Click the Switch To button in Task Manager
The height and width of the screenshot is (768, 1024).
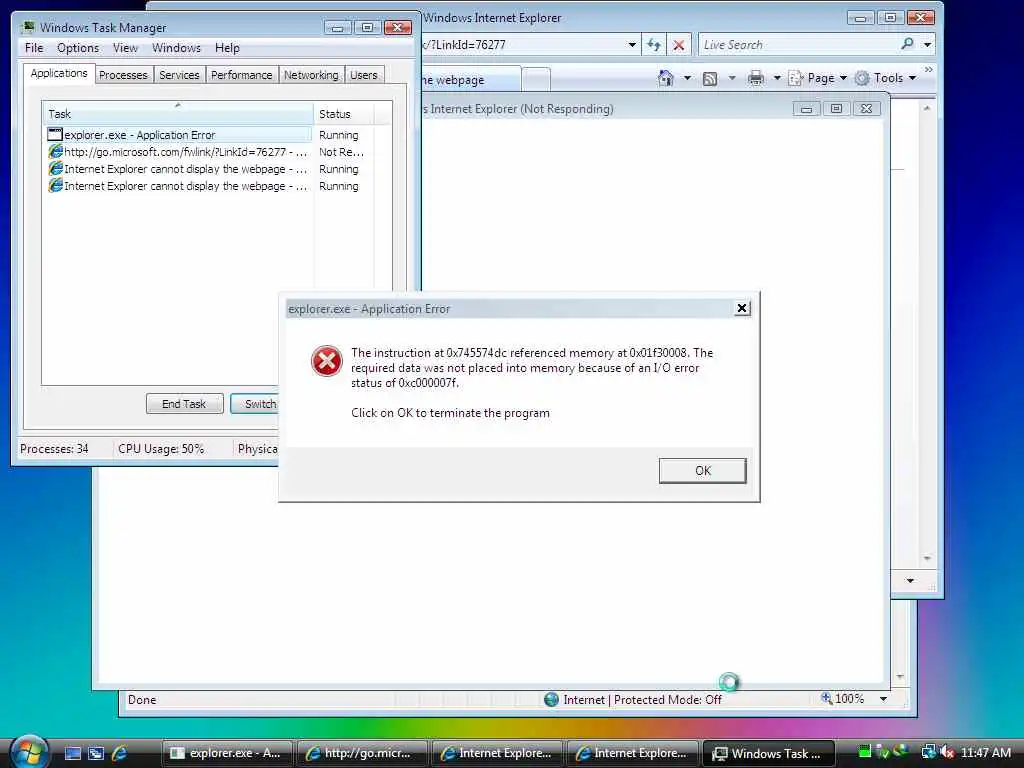coord(256,404)
